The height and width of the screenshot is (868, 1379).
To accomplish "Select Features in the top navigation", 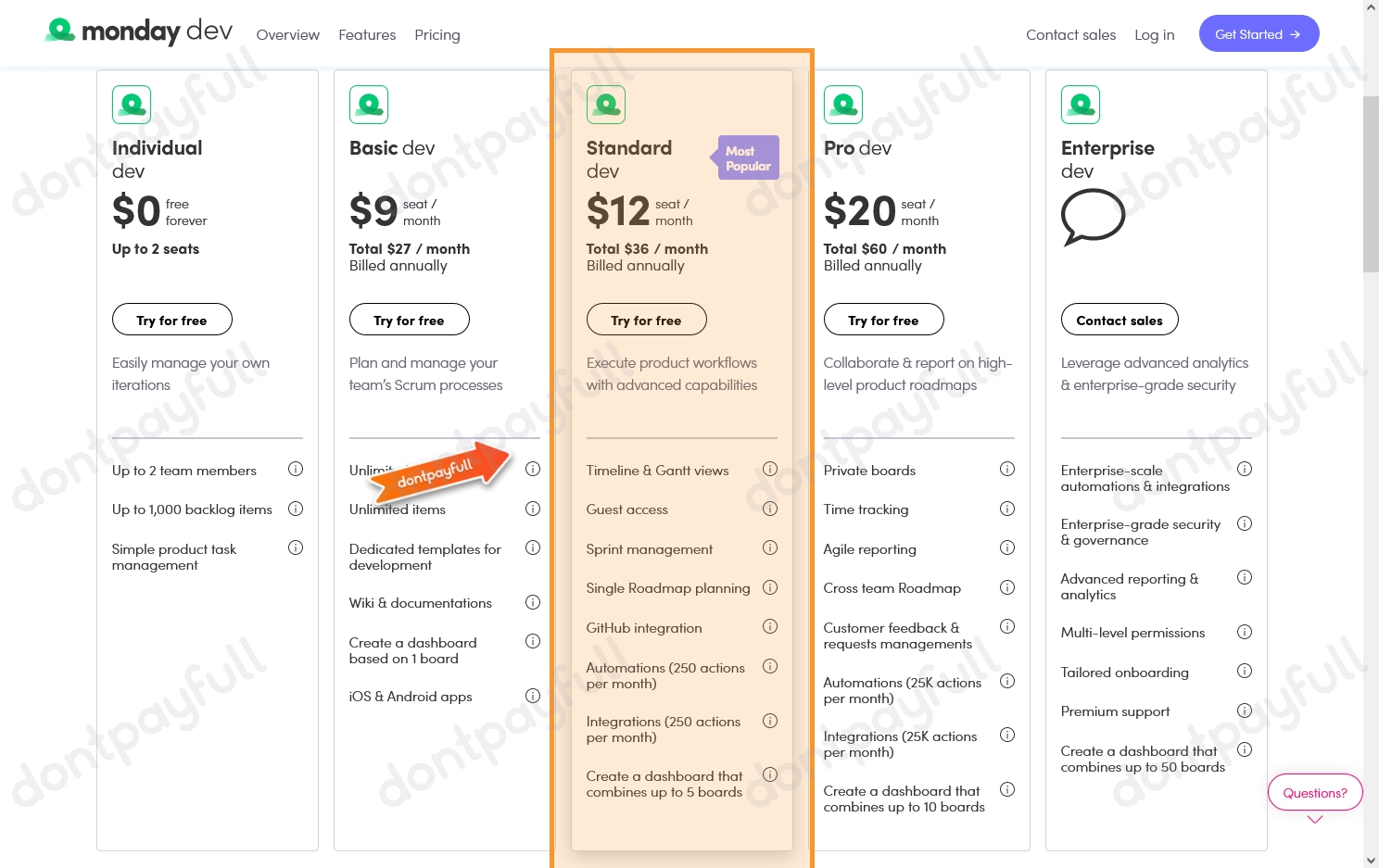I will click(x=367, y=34).
